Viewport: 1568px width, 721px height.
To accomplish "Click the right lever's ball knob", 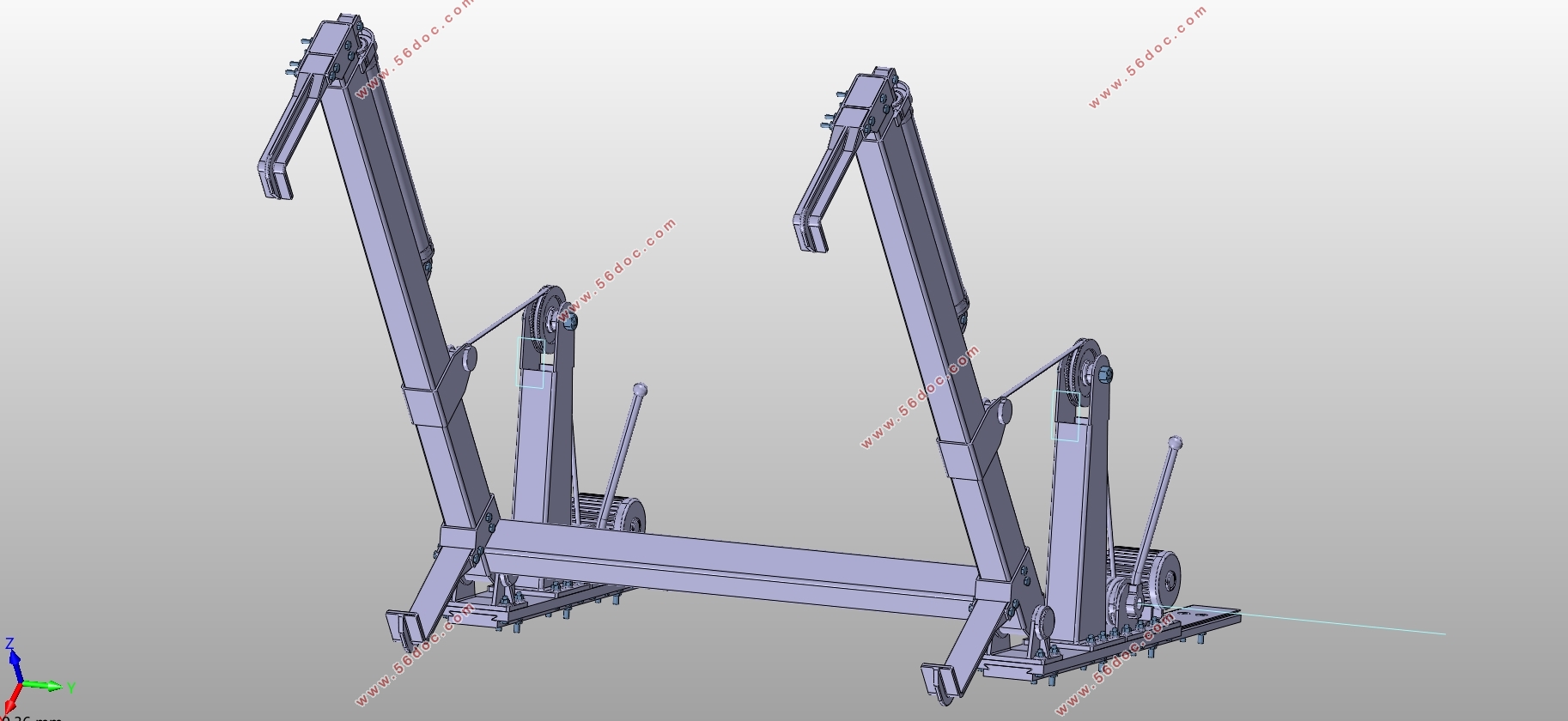I will coord(1176,443).
